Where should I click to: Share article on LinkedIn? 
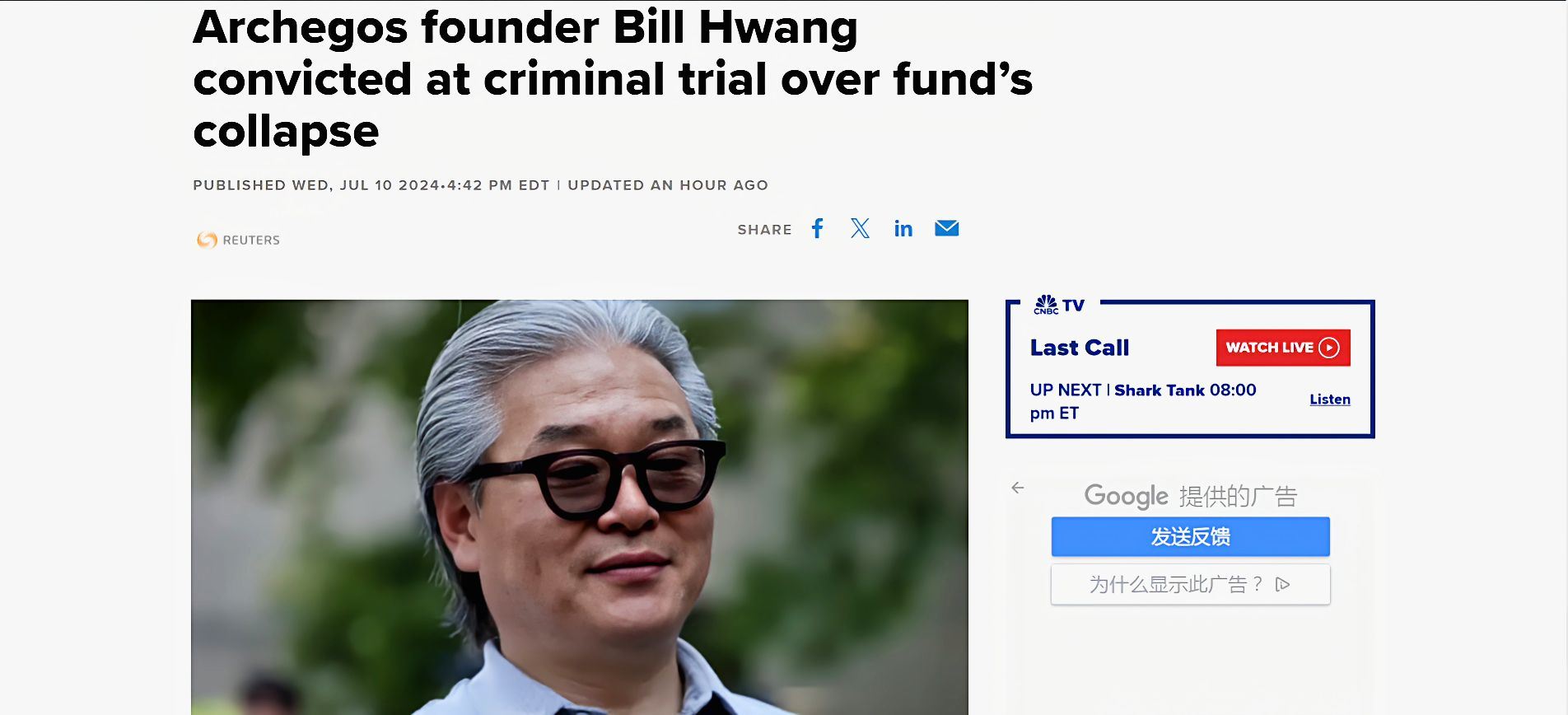point(903,229)
